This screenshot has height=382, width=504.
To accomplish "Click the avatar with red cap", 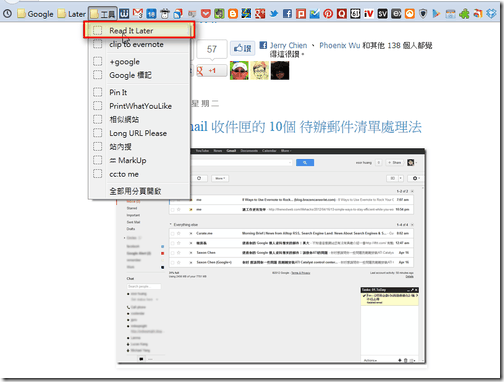I will tap(239, 70).
